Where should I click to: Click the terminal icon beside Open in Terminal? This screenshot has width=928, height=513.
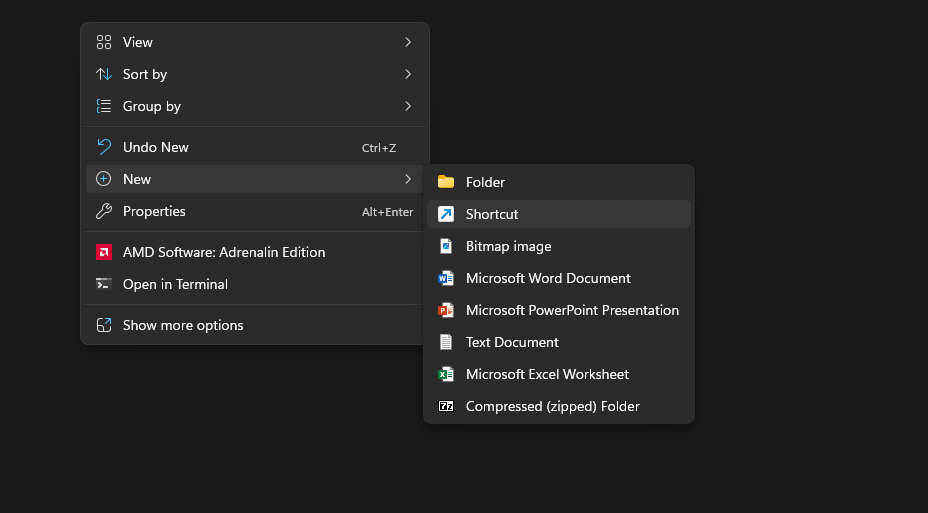(104, 284)
